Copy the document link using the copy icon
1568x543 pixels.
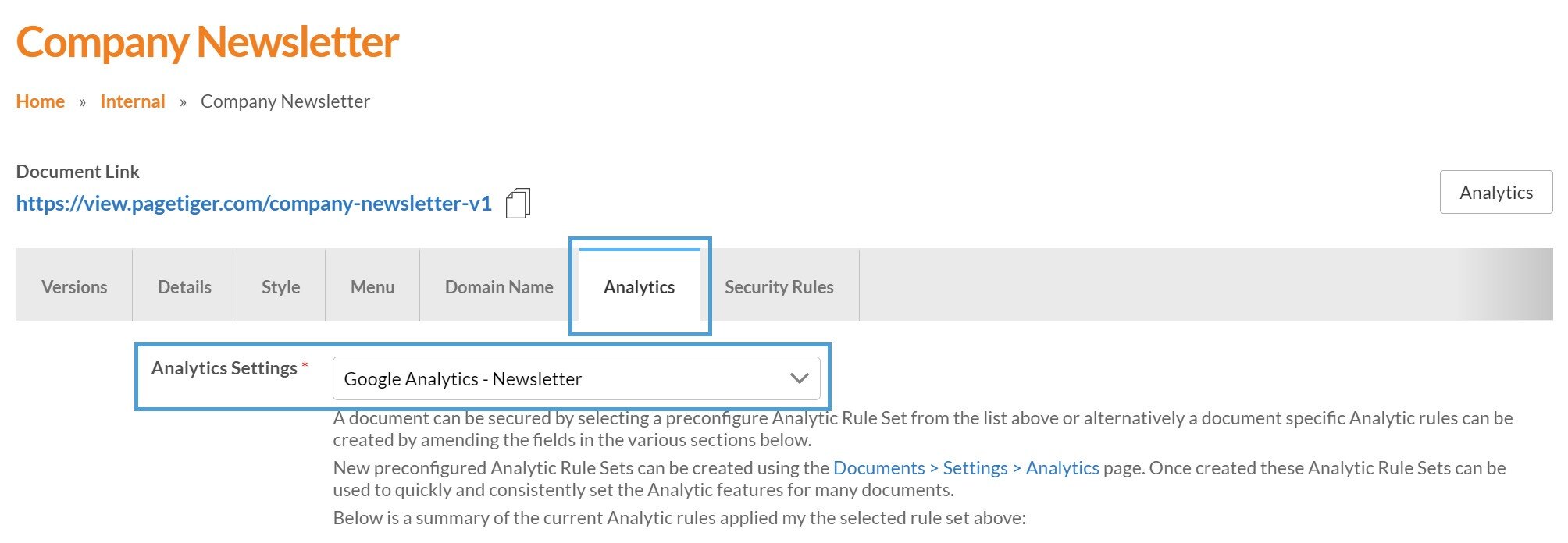[518, 204]
